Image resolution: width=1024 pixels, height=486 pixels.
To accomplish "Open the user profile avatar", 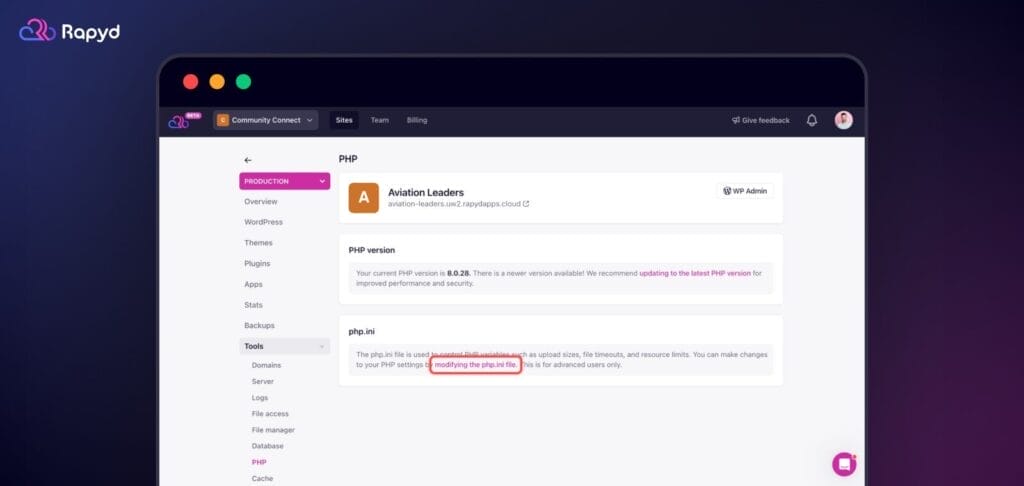I will (843, 120).
